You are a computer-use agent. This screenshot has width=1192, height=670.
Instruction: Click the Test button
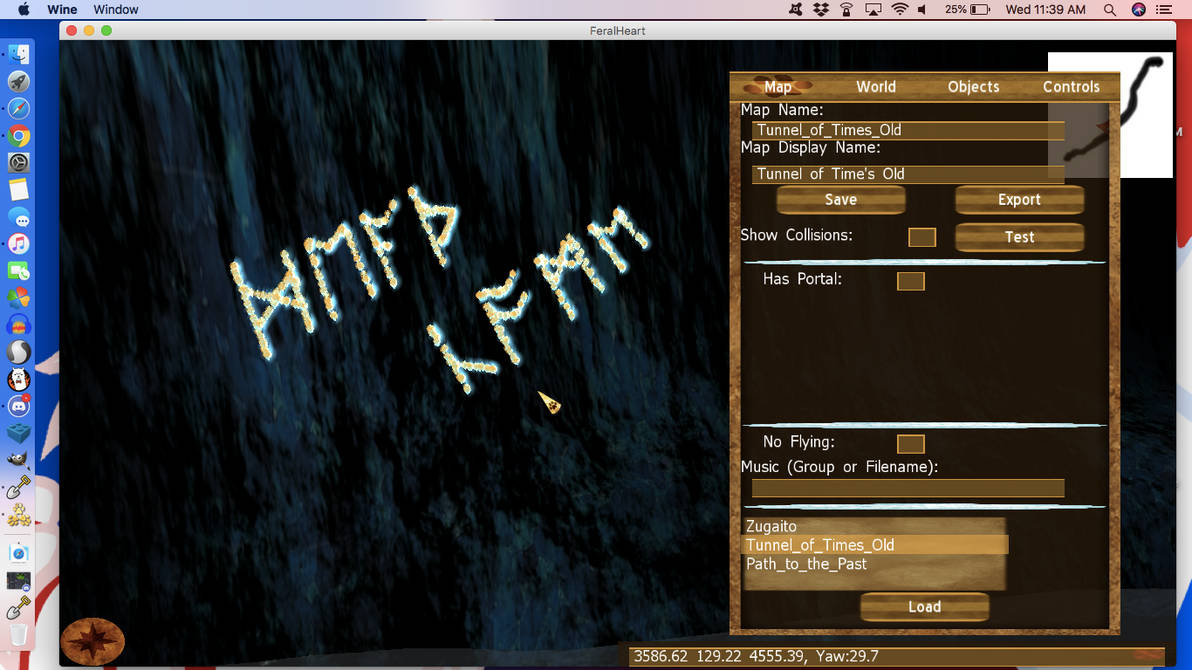[1019, 237]
